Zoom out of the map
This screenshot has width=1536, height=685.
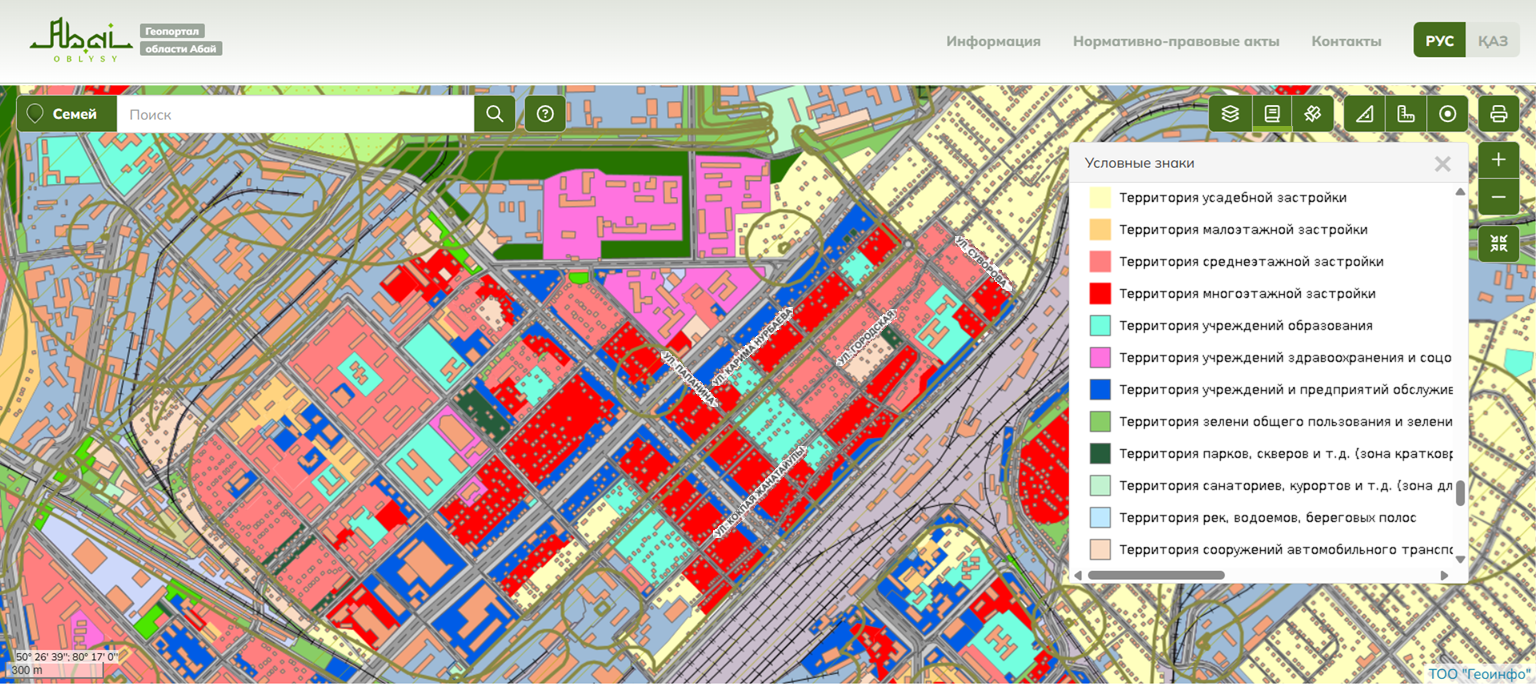click(x=1498, y=197)
